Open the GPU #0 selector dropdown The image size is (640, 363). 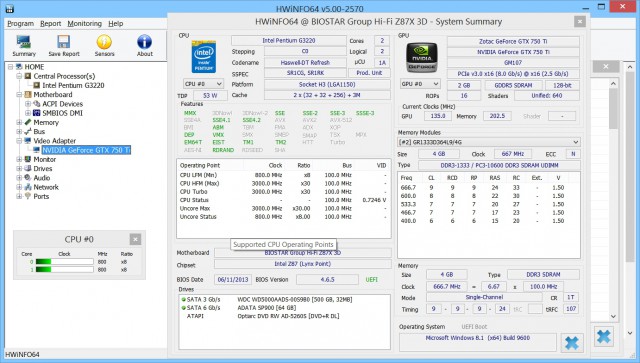[420, 84]
